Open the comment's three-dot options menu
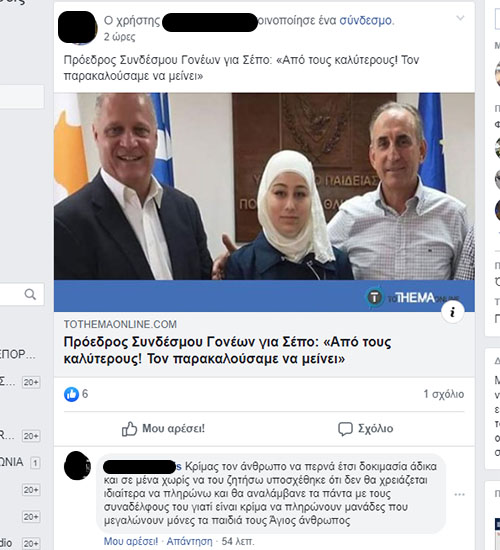Screen dimensions: 500x550 459,494
